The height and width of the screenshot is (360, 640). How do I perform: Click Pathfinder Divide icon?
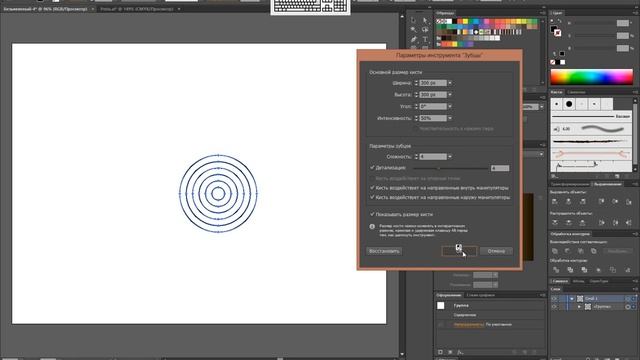pyautogui.click(x=556, y=270)
